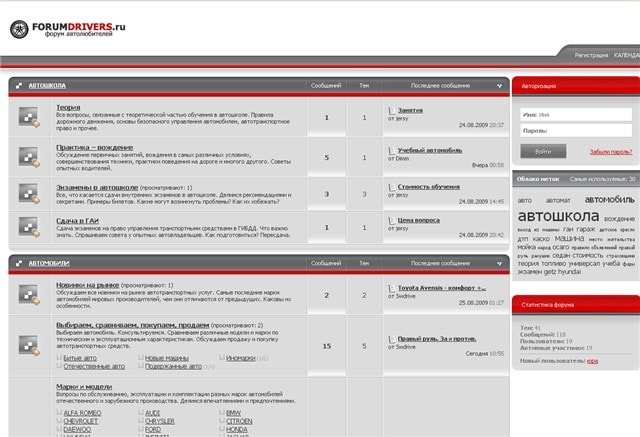Viewport: 640px width, 437px height.
Task: Focus the Имя username field
Action: [576, 115]
